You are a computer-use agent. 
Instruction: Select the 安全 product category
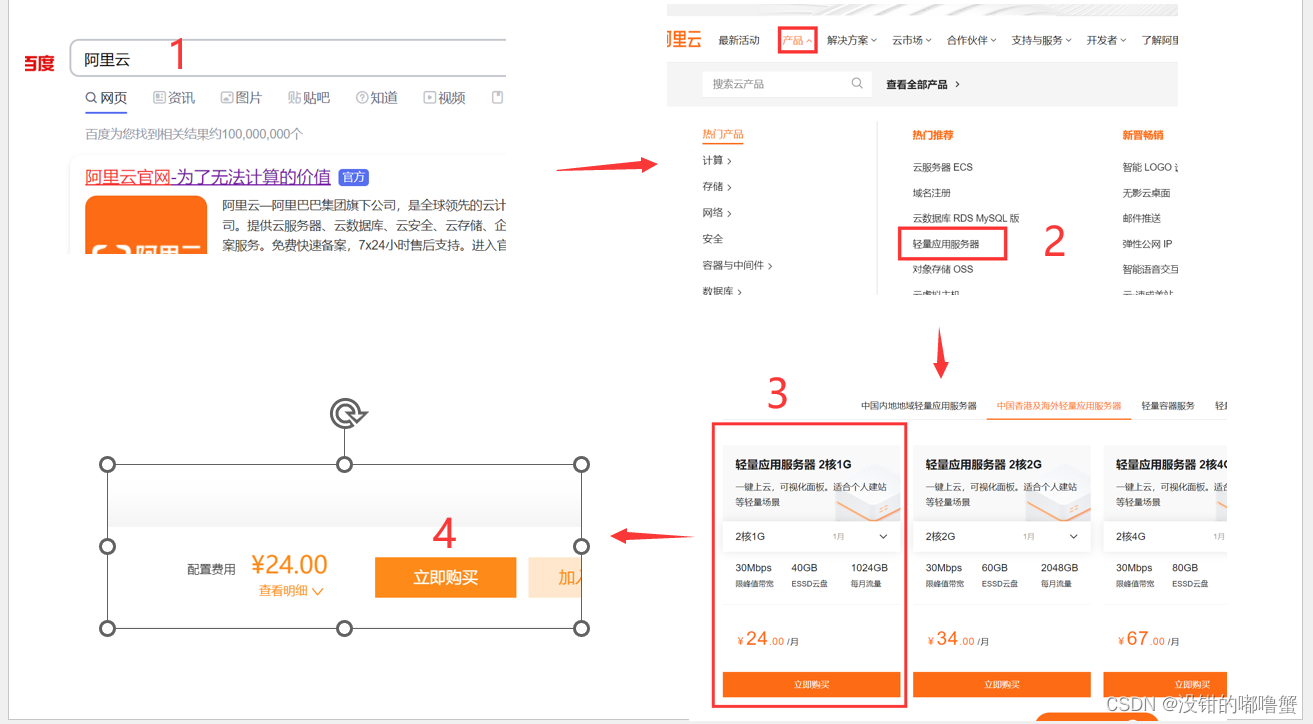(x=713, y=239)
